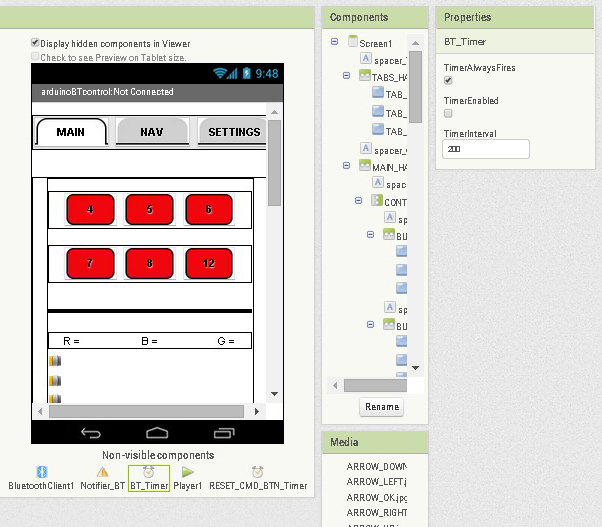Click the CONT vertical arrangement icon
602x527 pixels.
[x=377, y=200]
